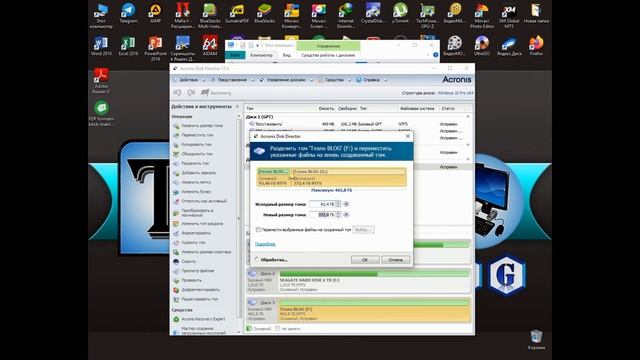Select the split volume operation in sidebar
This screenshot has height=360, width=640.
coord(191,163)
